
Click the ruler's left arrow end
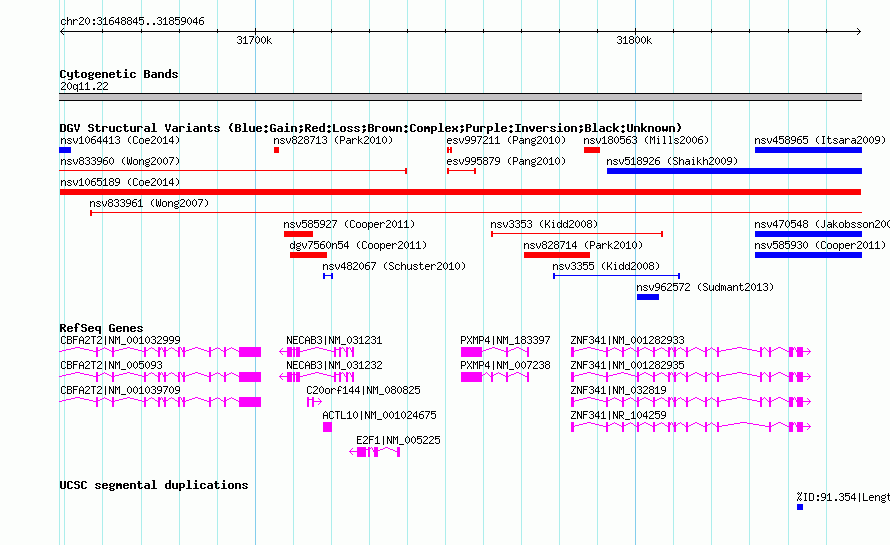click(x=62, y=31)
